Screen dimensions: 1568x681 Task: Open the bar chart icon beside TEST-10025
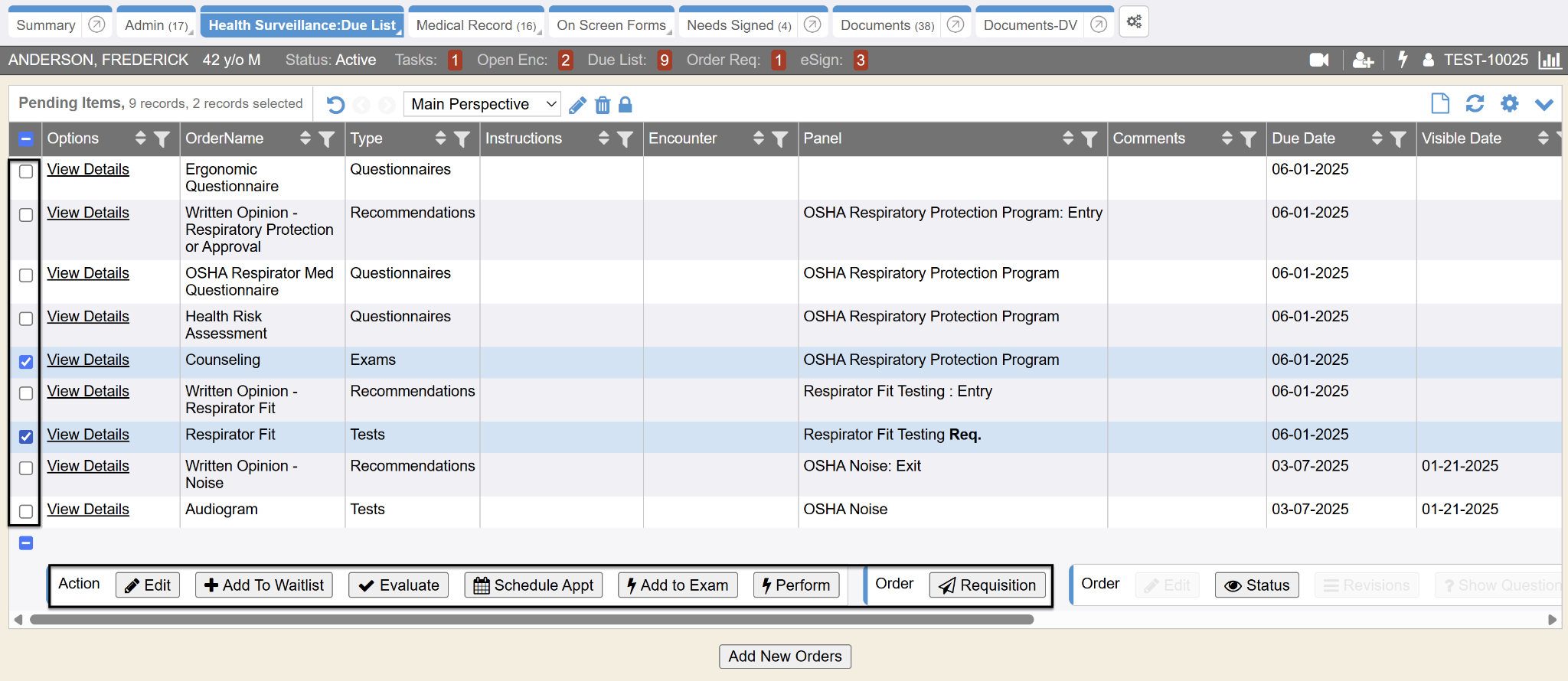[x=1550, y=60]
